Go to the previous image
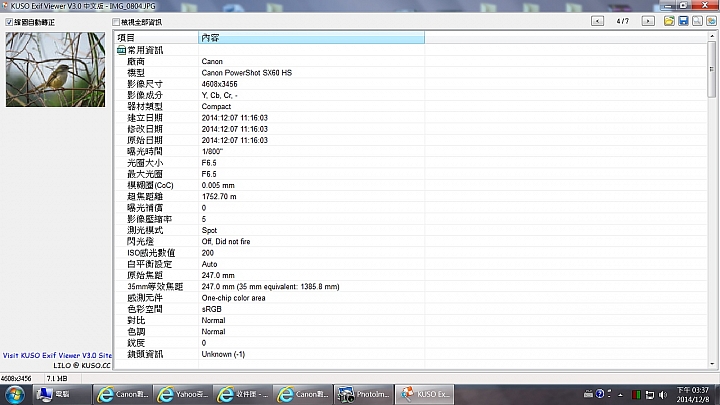Screen dimensions: 720x405 tap(597, 21)
